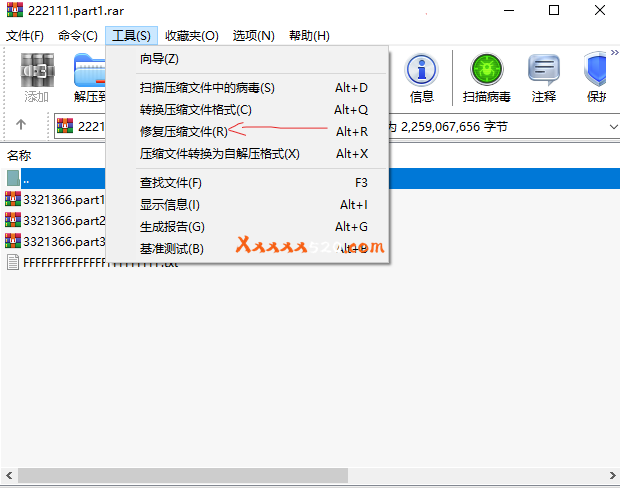
Task: Open the 选项(N) menu
Action: pyautogui.click(x=253, y=36)
